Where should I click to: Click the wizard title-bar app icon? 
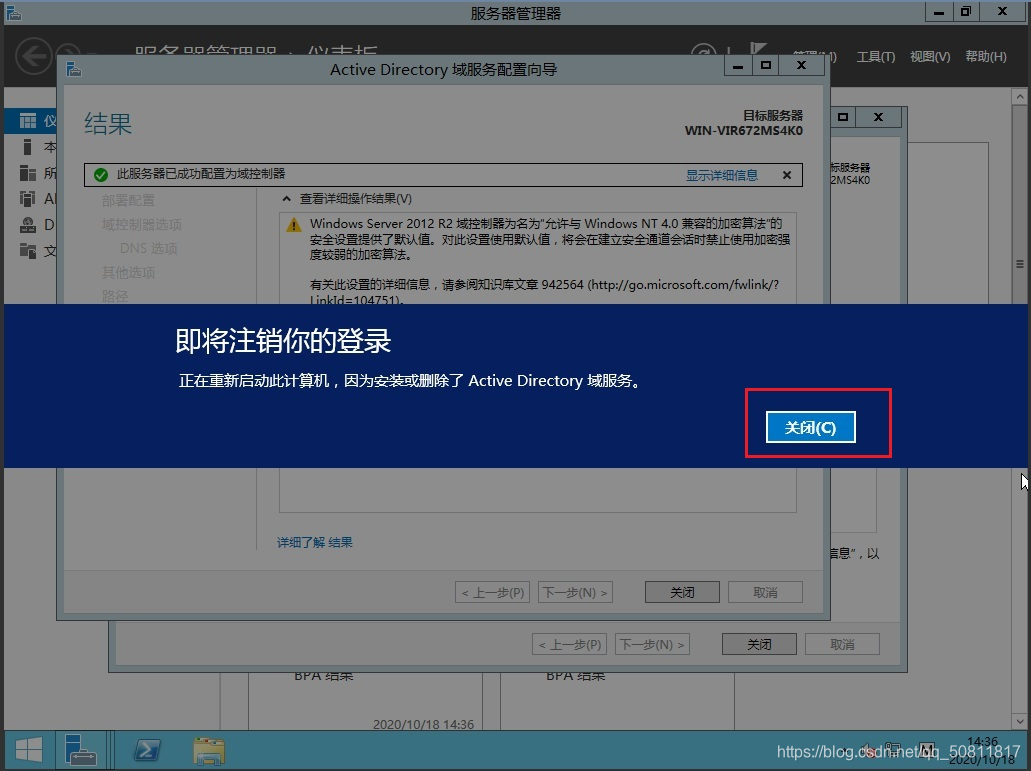[74, 69]
